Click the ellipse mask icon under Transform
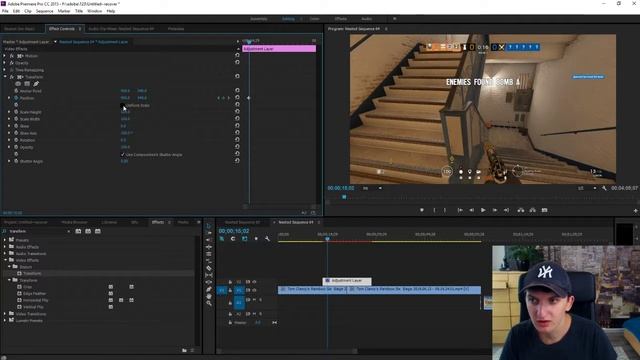This screenshot has height=360, width=640. click(18, 84)
